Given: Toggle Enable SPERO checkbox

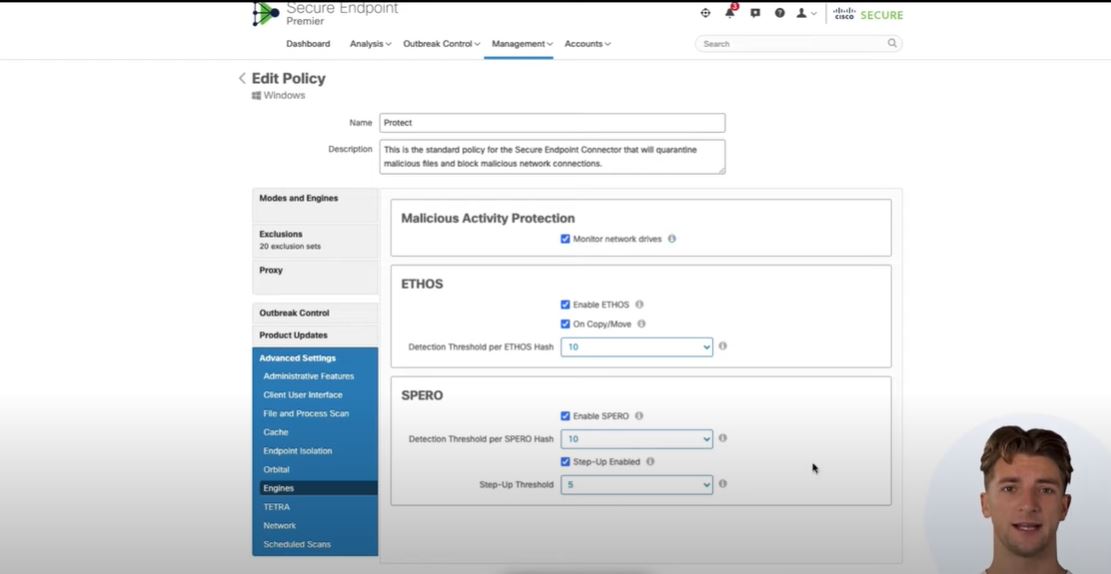Looking at the screenshot, I should (x=565, y=416).
